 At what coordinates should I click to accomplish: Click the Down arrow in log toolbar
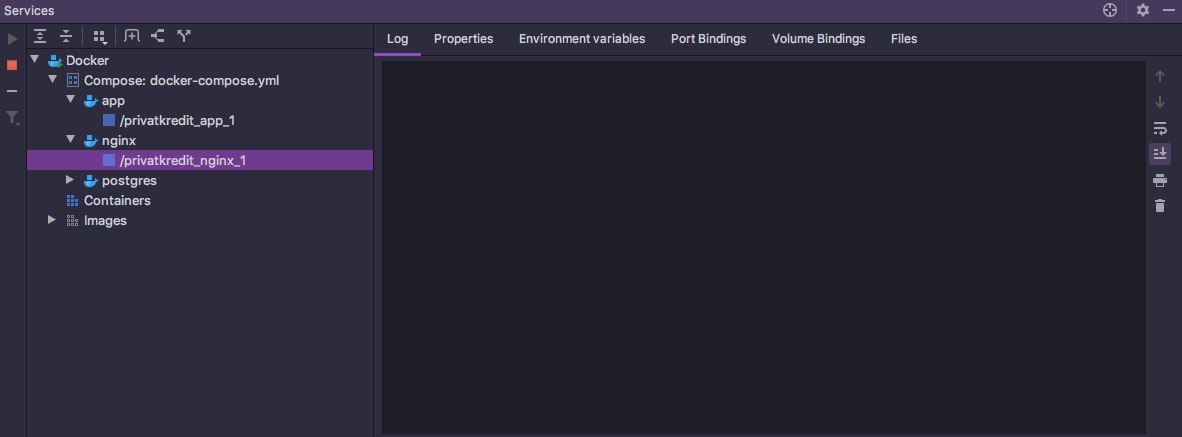pos(1160,102)
